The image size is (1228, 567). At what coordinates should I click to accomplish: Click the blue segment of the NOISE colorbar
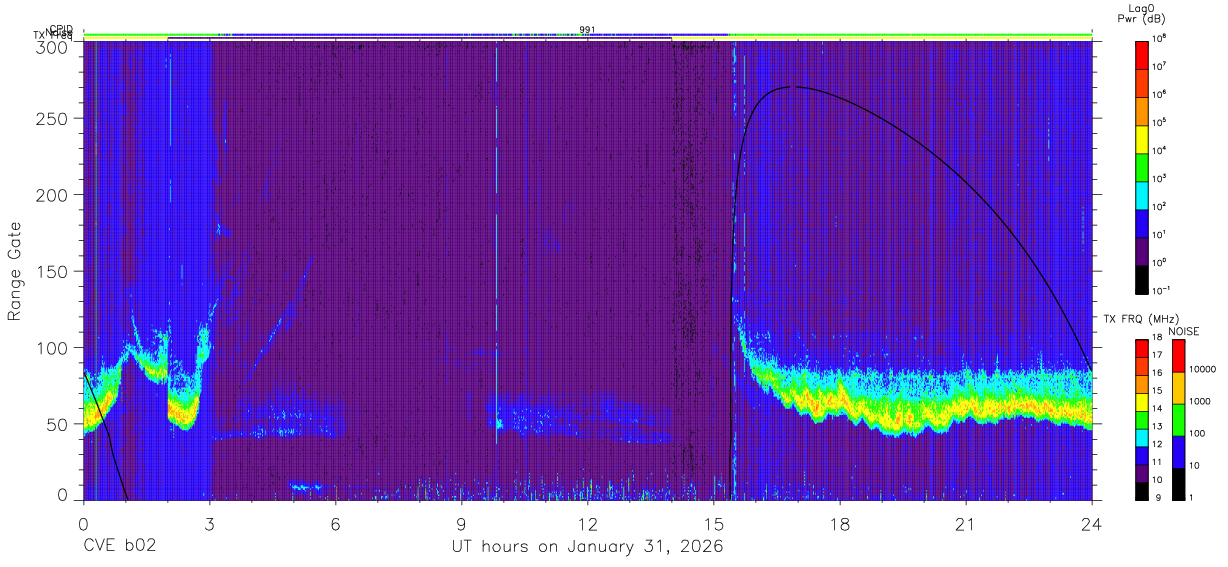click(1179, 451)
